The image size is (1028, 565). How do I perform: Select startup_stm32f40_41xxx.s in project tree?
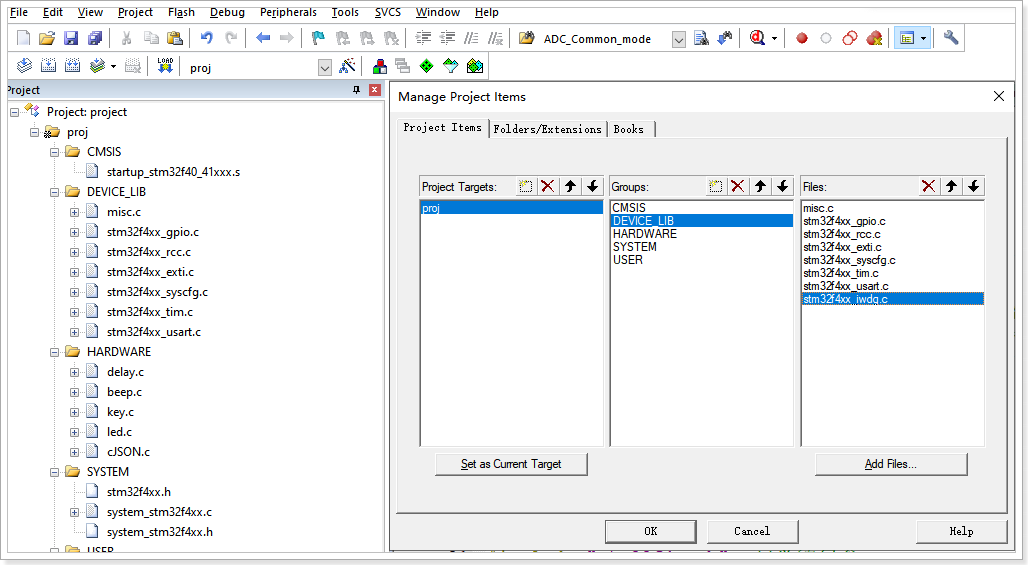(x=173, y=172)
